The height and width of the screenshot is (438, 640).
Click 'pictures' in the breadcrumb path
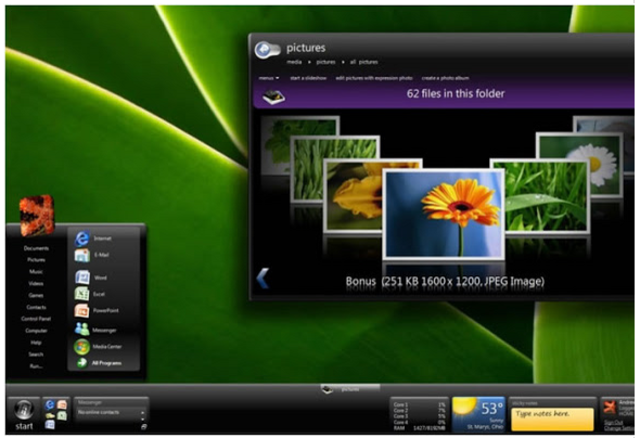coord(326,62)
